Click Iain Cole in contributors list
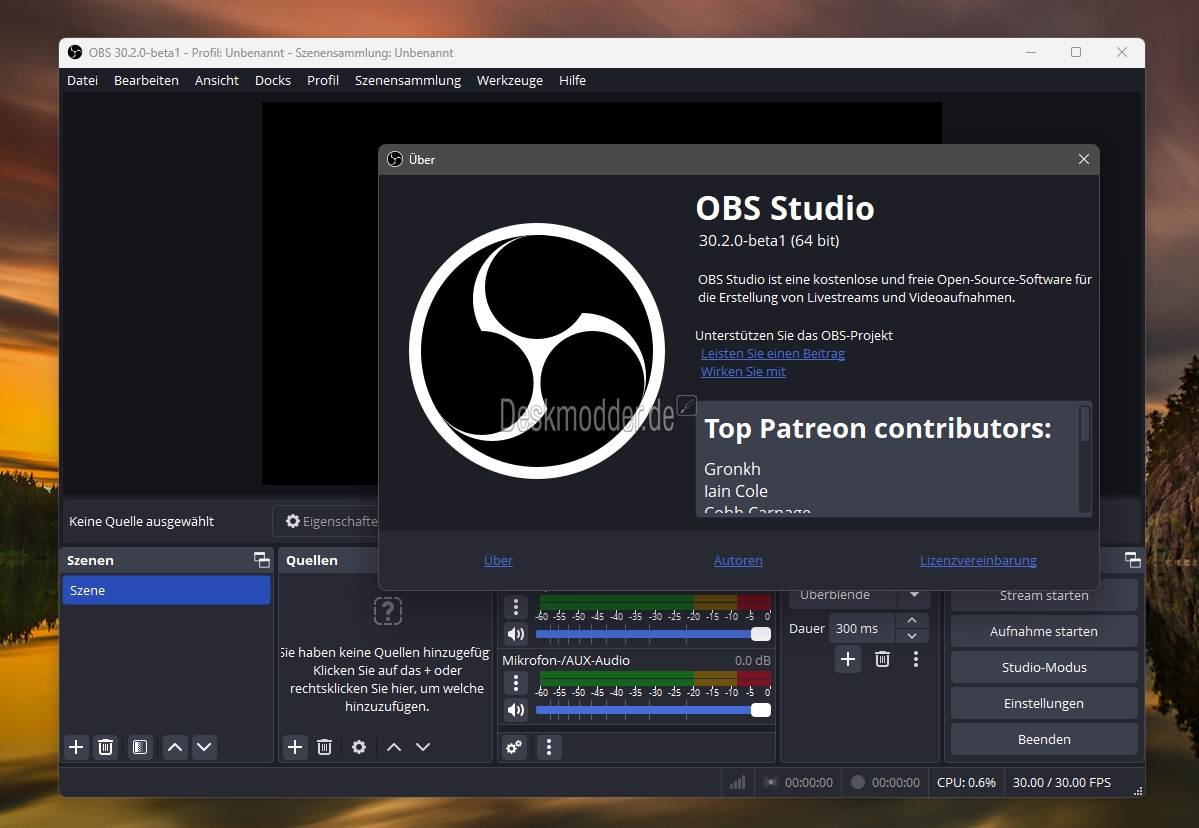The image size is (1199, 828). (736, 491)
